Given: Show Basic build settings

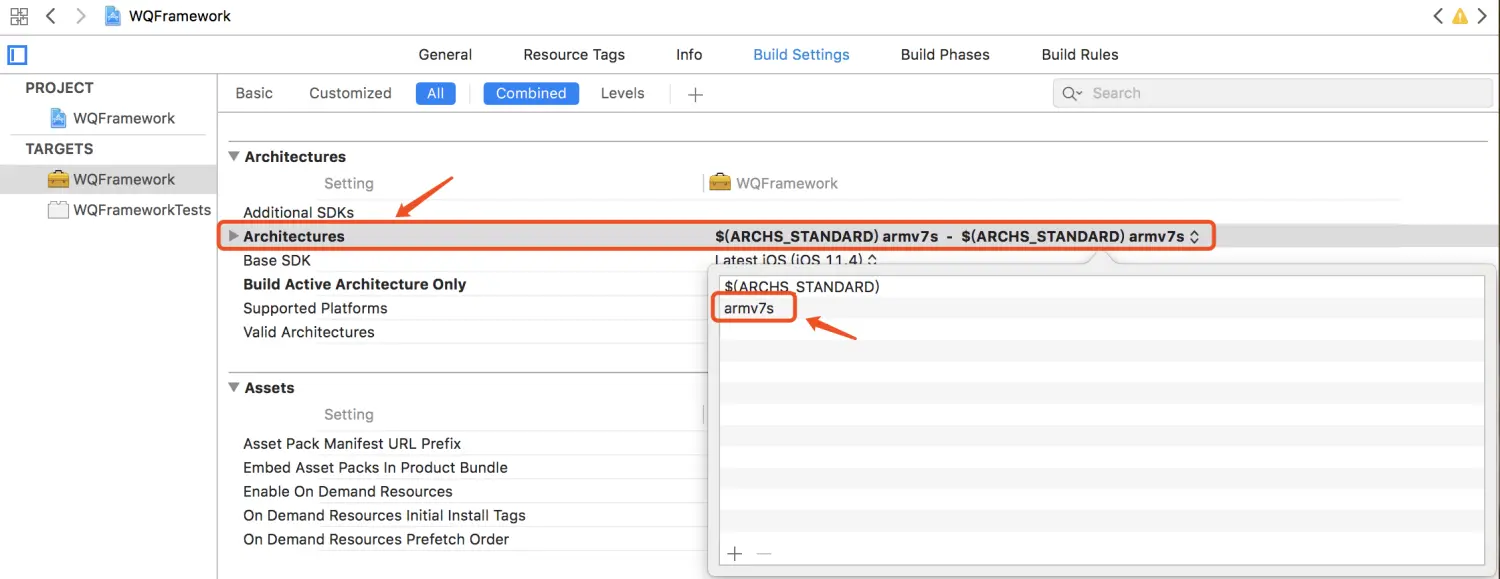Looking at the screenshot, I should (x=254, y=93).
